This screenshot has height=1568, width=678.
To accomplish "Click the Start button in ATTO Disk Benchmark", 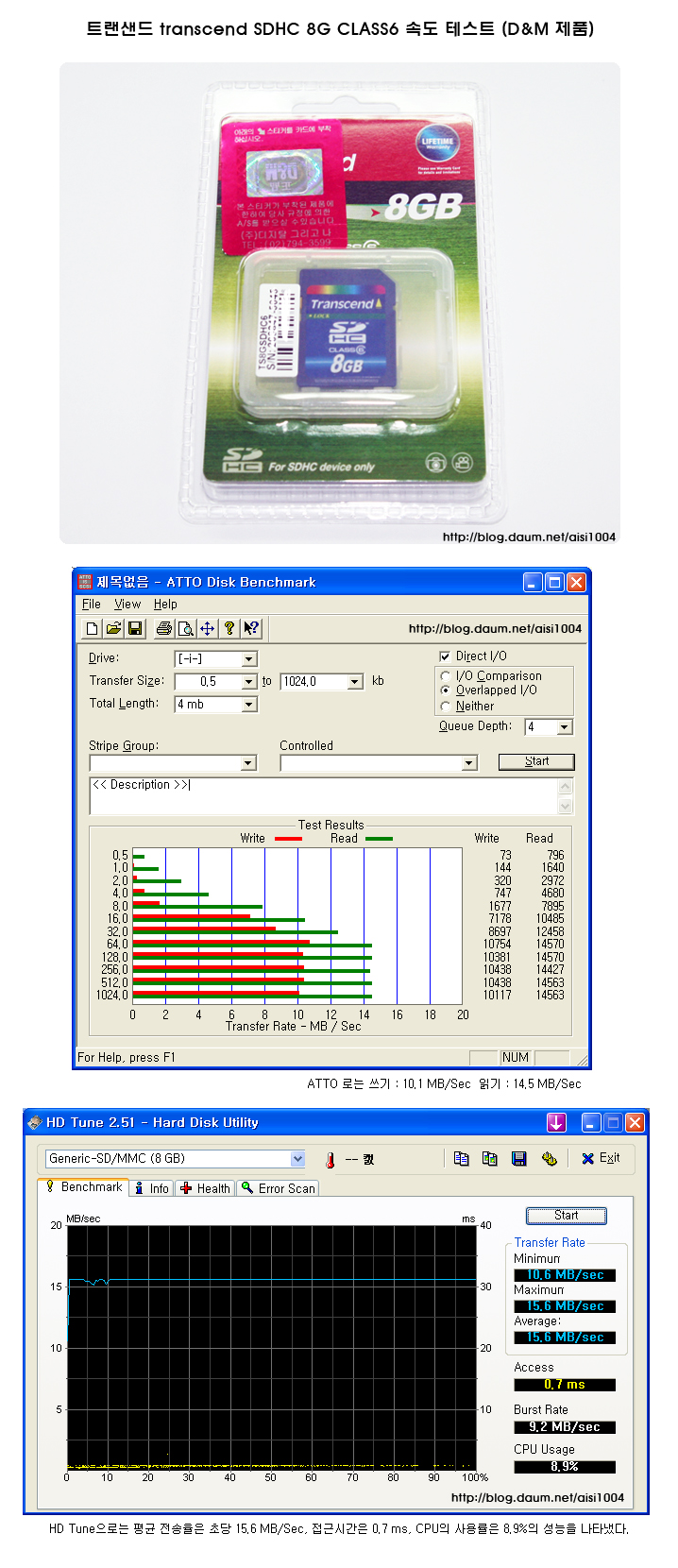I will (536, 761).
